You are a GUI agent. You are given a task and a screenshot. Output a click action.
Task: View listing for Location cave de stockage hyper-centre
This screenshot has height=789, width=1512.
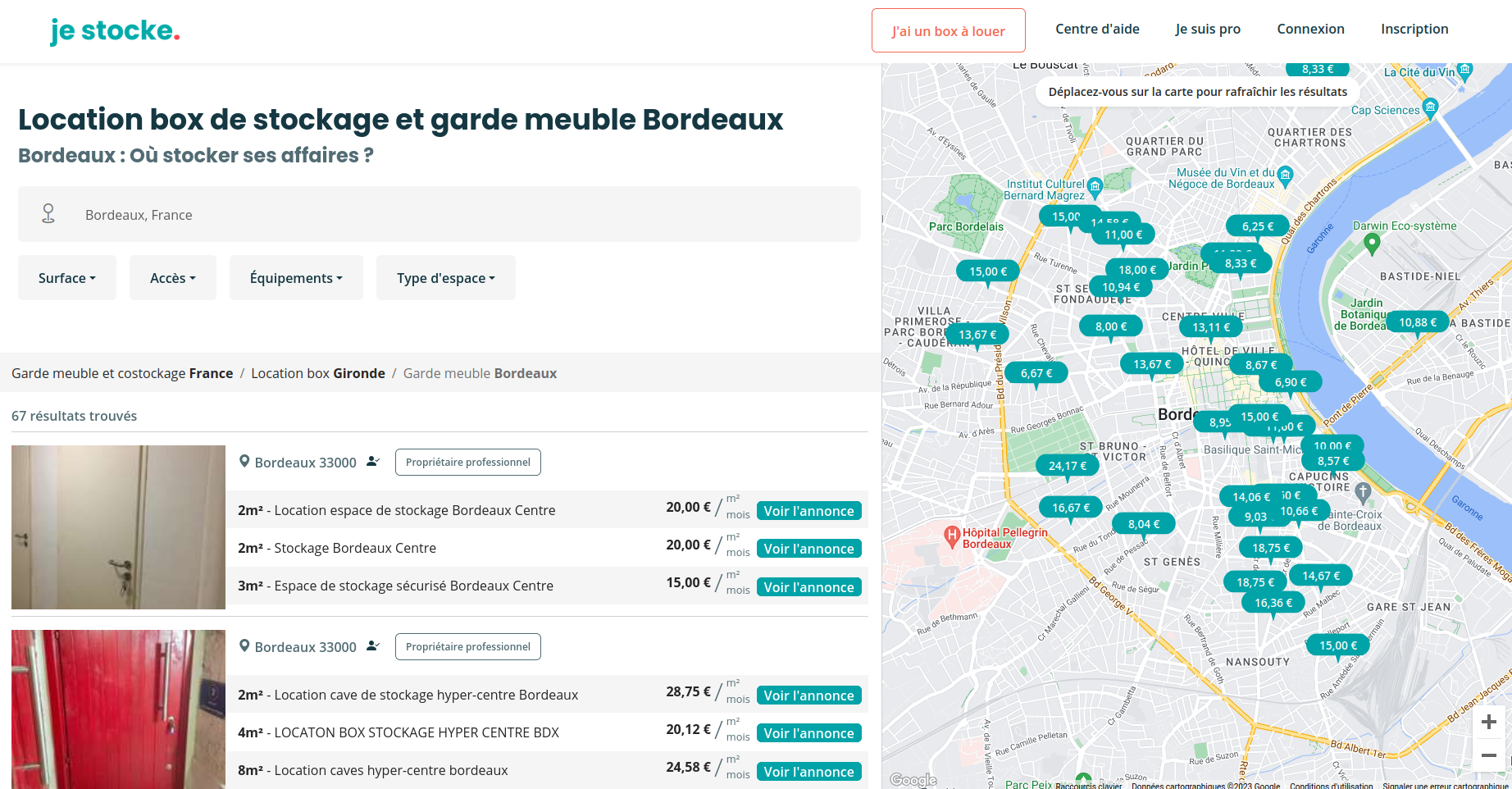[808, 696]
